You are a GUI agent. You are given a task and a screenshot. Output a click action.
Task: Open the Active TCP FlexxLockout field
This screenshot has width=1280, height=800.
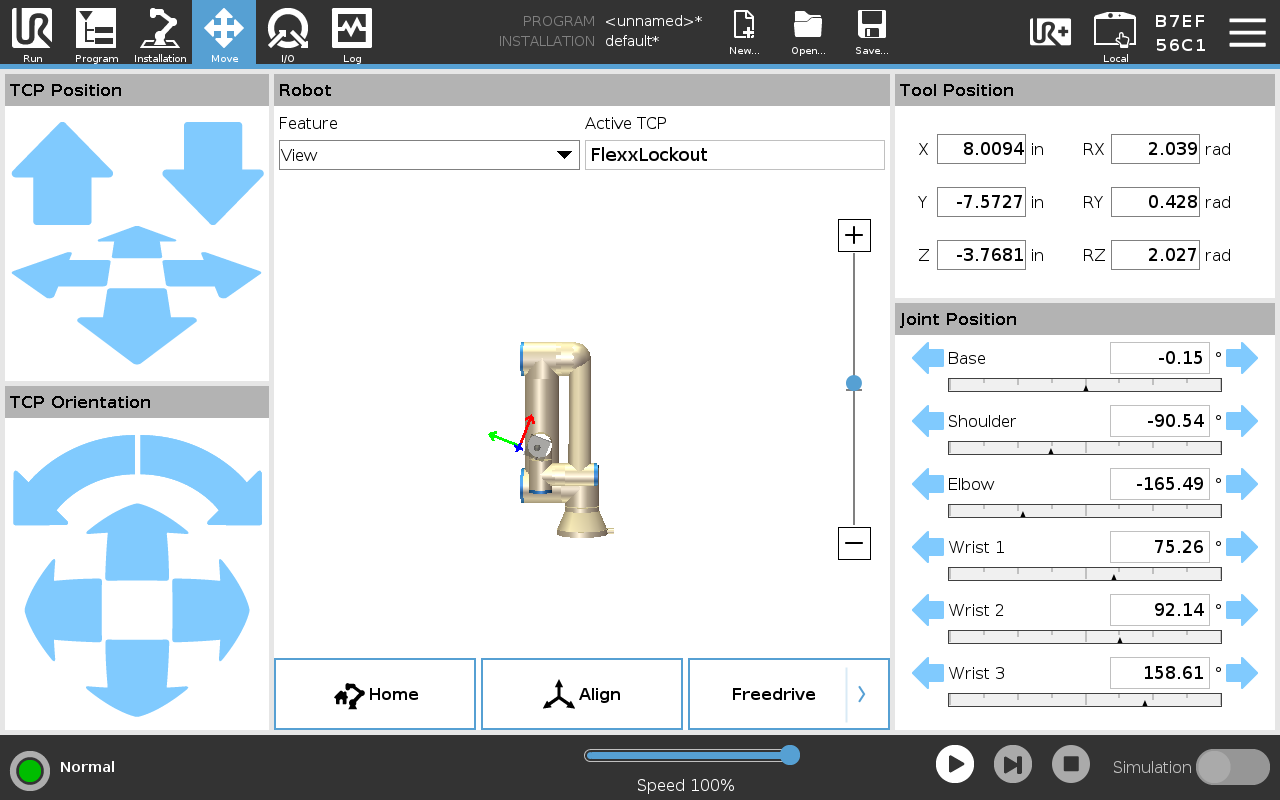click(735, 155)
